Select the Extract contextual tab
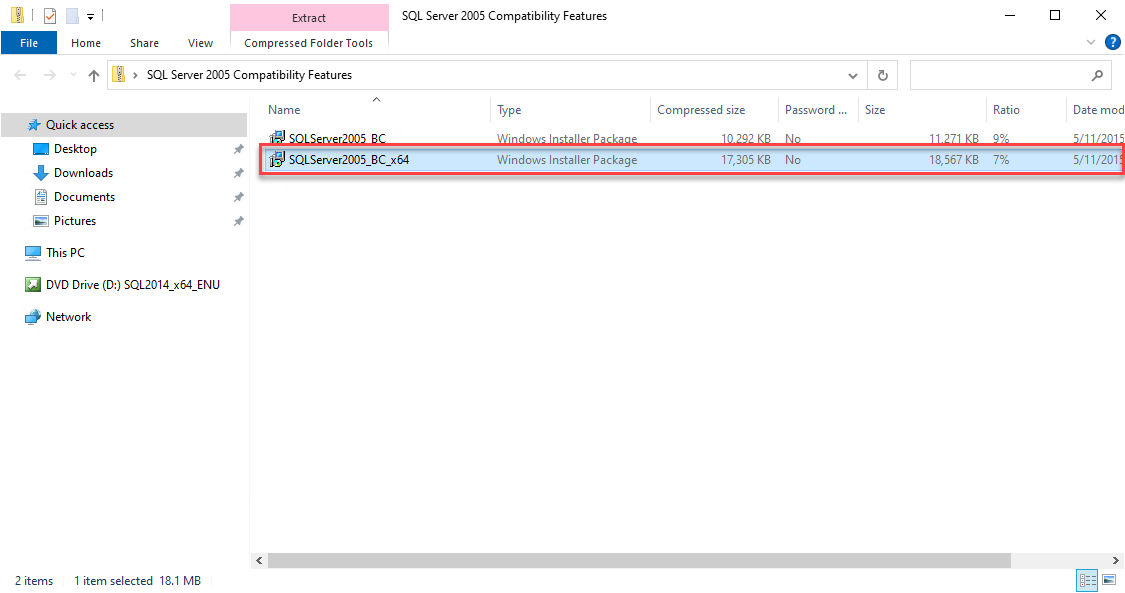 [309, 18]
